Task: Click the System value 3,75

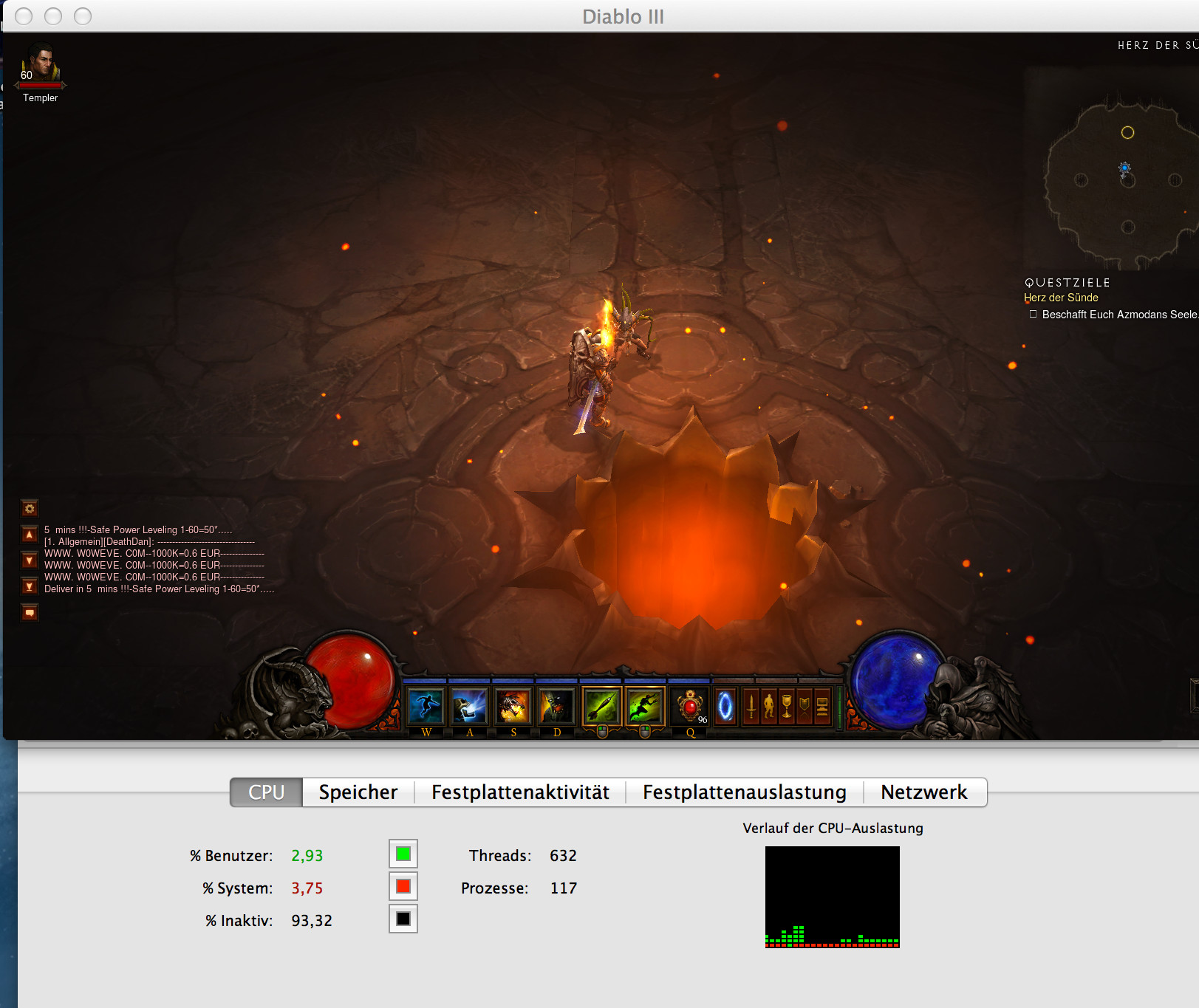Action: pos(307,888)
